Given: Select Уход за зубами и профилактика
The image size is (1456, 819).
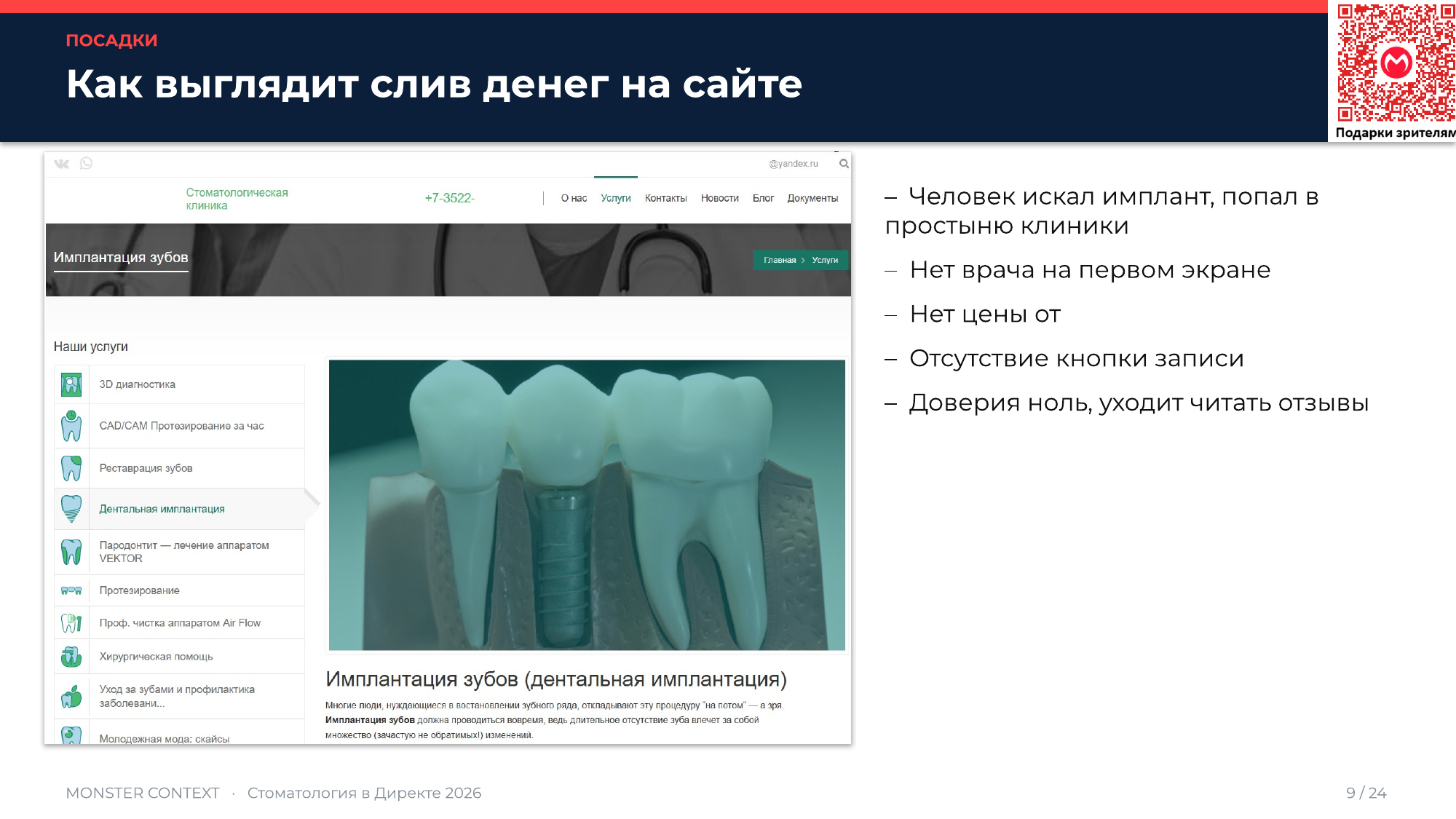Looking at the screenshot, I should (179, 696).
